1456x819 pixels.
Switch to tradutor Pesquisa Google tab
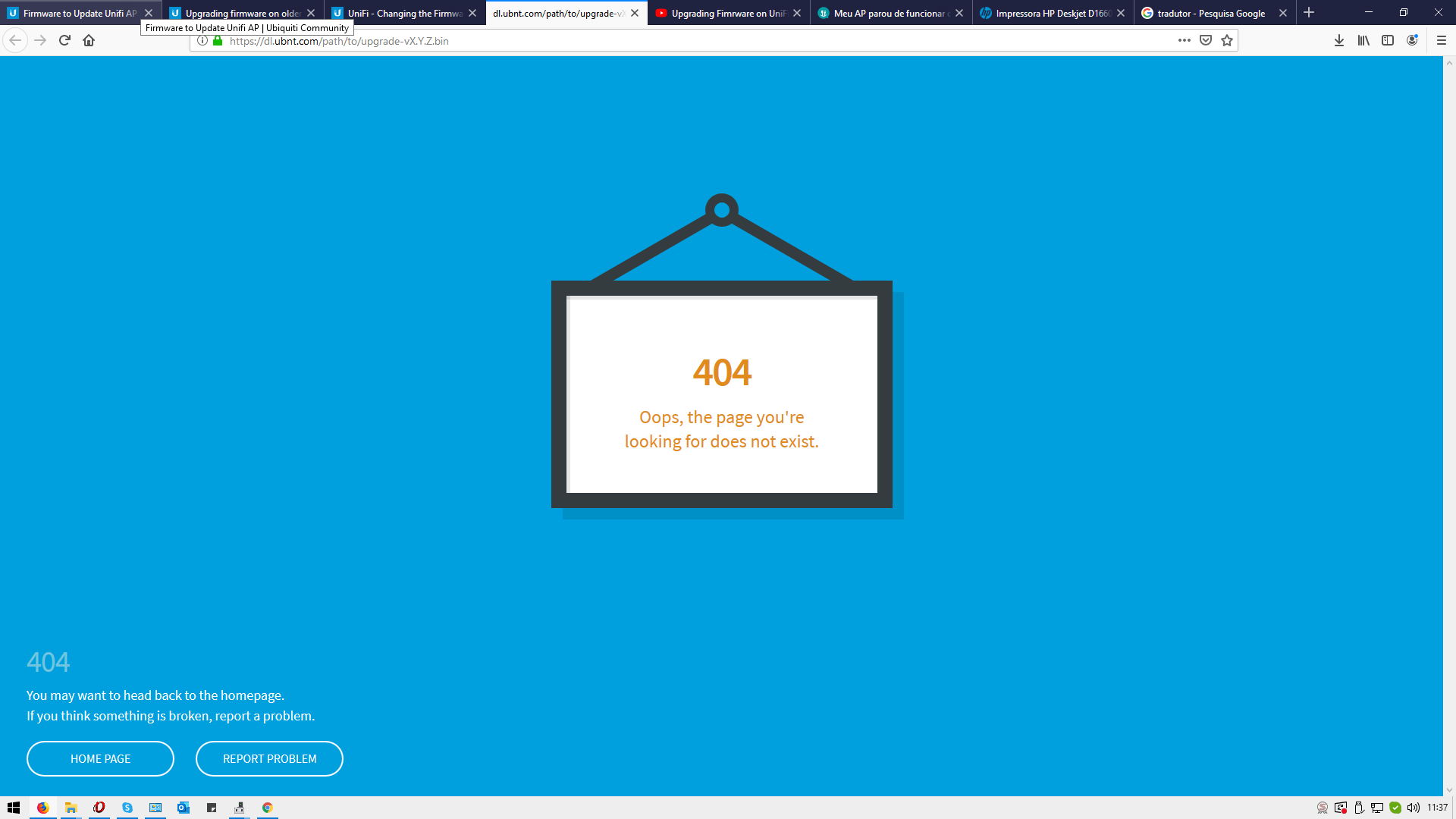point(1210,13)
